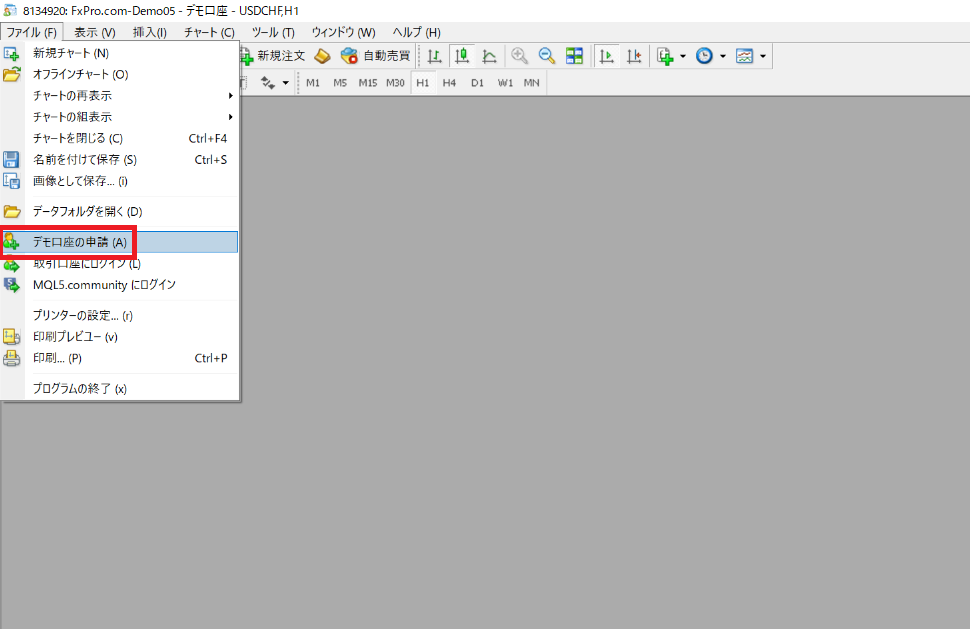Open the periodicity clock dropdown arrow
970x629 pixels.
pos(723,56)
